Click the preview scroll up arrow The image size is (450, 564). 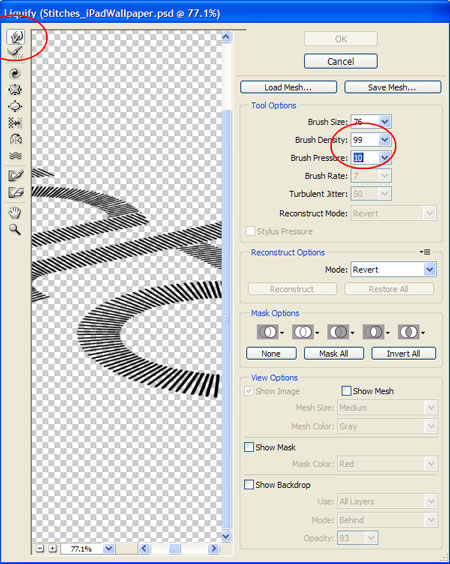[226, 37]
